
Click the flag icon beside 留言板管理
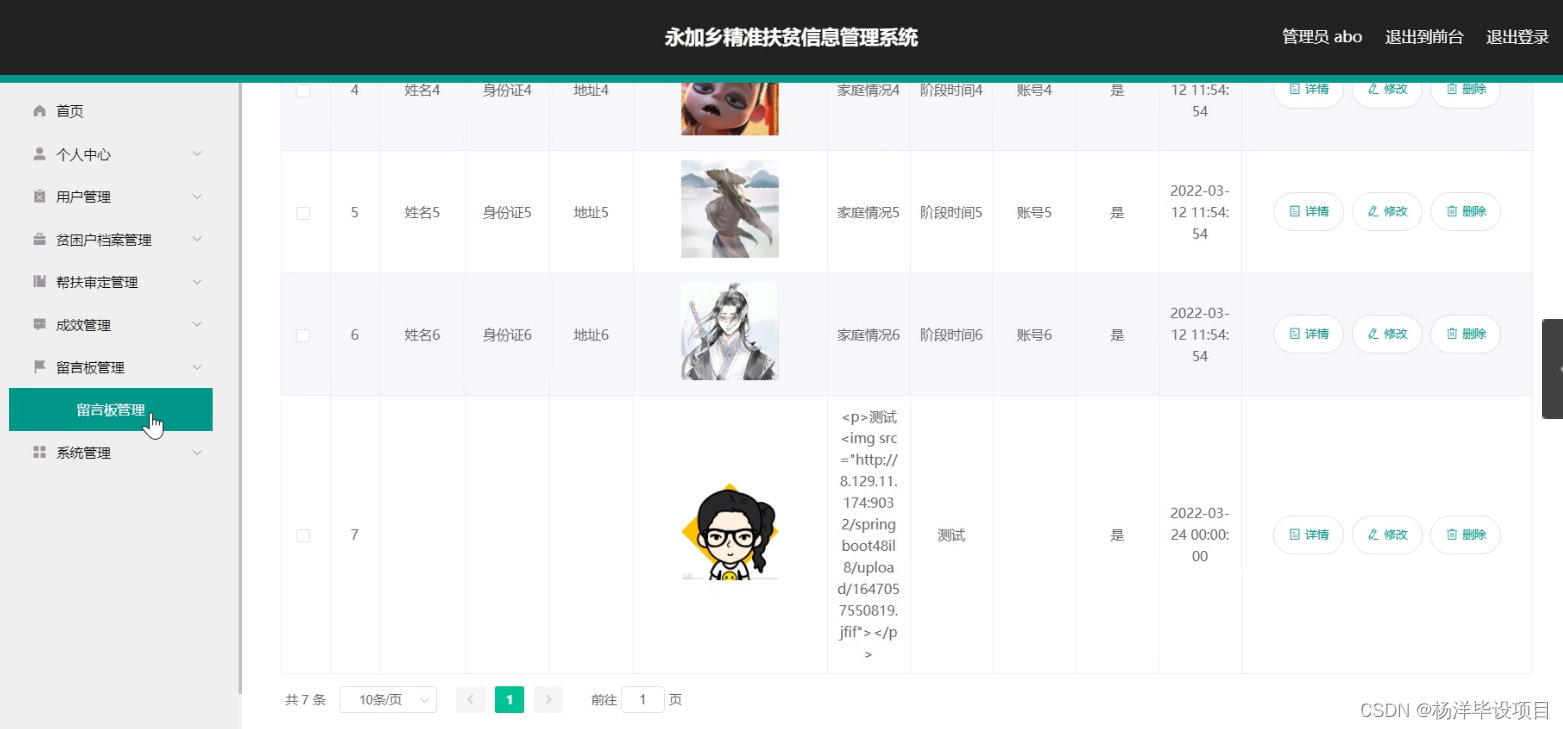coord(40,367)
